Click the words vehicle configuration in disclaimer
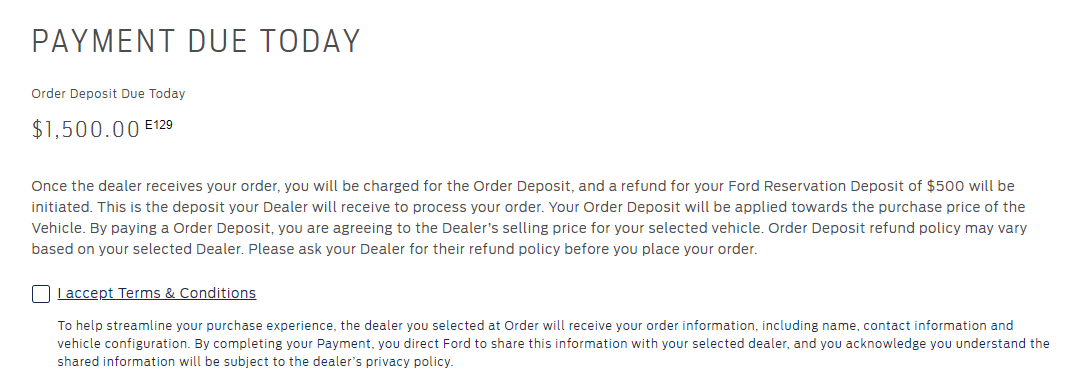 pos(117,344)
